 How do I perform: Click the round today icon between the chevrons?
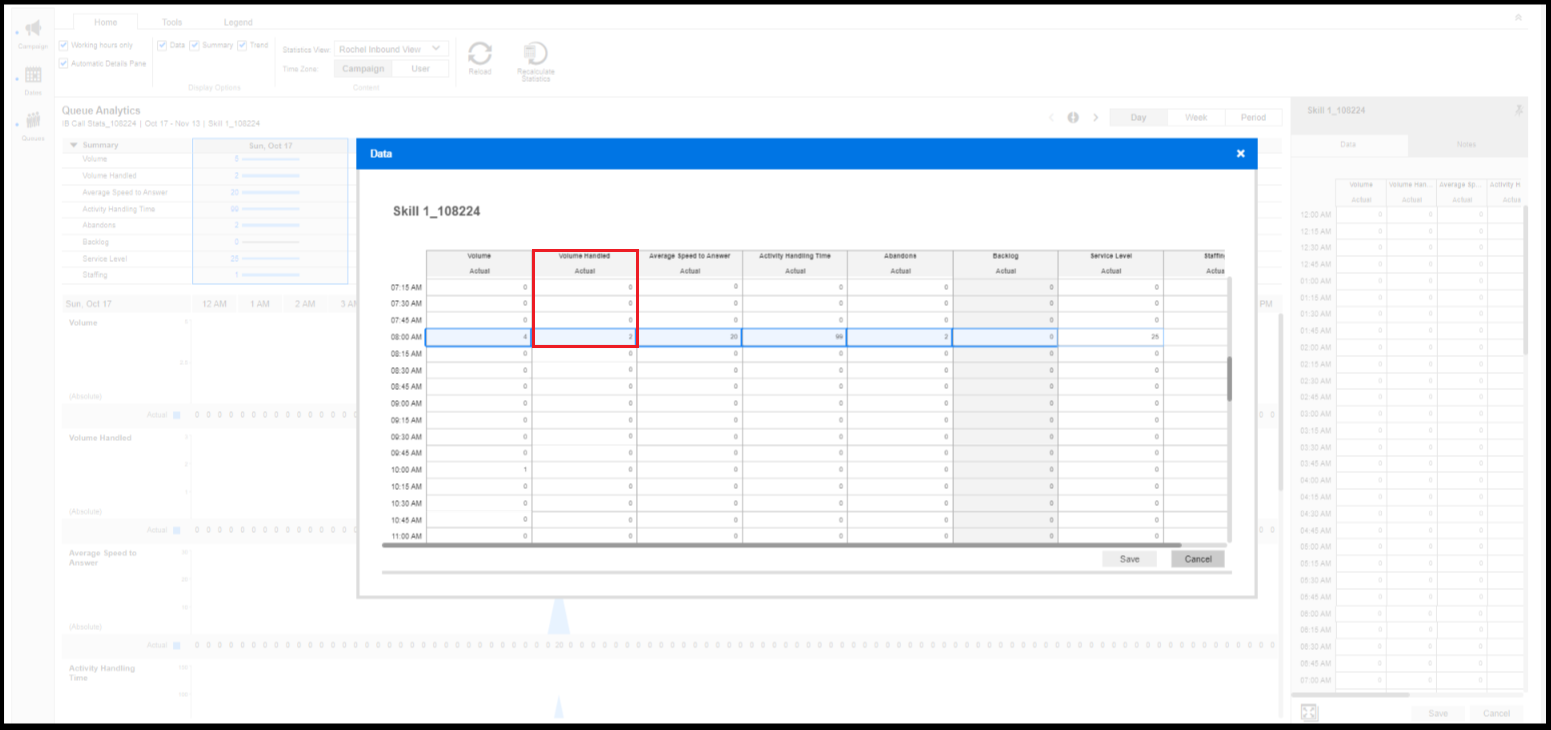[1073, 117]
